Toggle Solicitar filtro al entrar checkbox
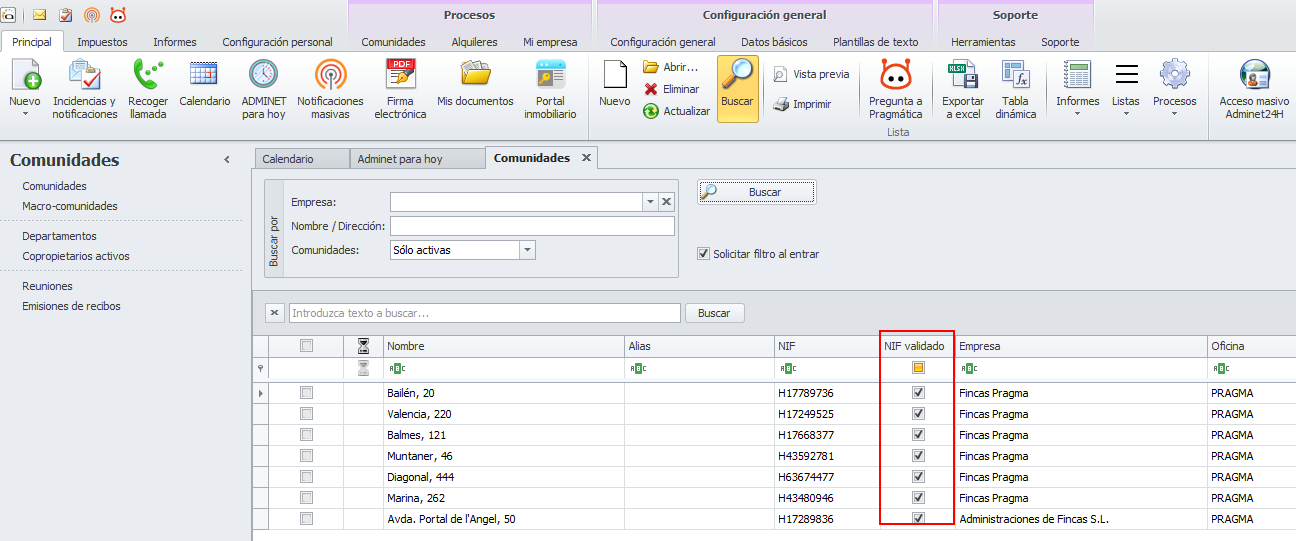Viewport: 1296px width, 541px height. click(x=703, y=254)
